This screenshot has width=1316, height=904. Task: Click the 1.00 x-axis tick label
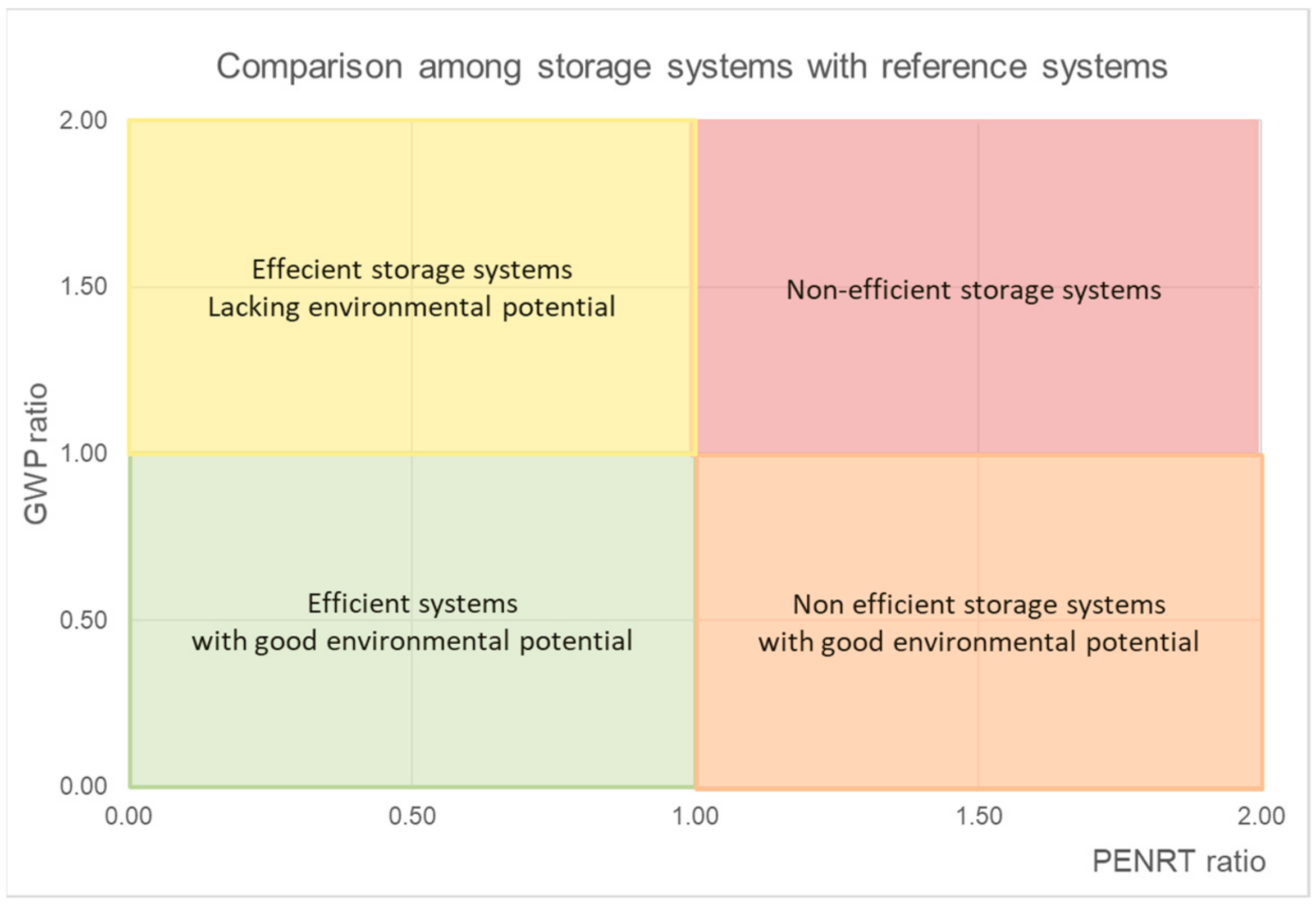[x=696, y=816]
